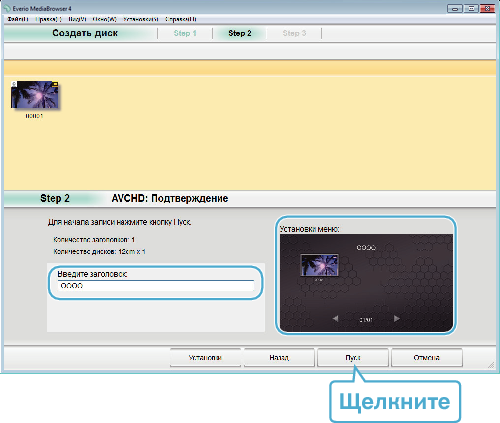Click the Everio MediaBrowser app icon in title bar
This screenshot has height=423, width=500.
pos(7,8)
